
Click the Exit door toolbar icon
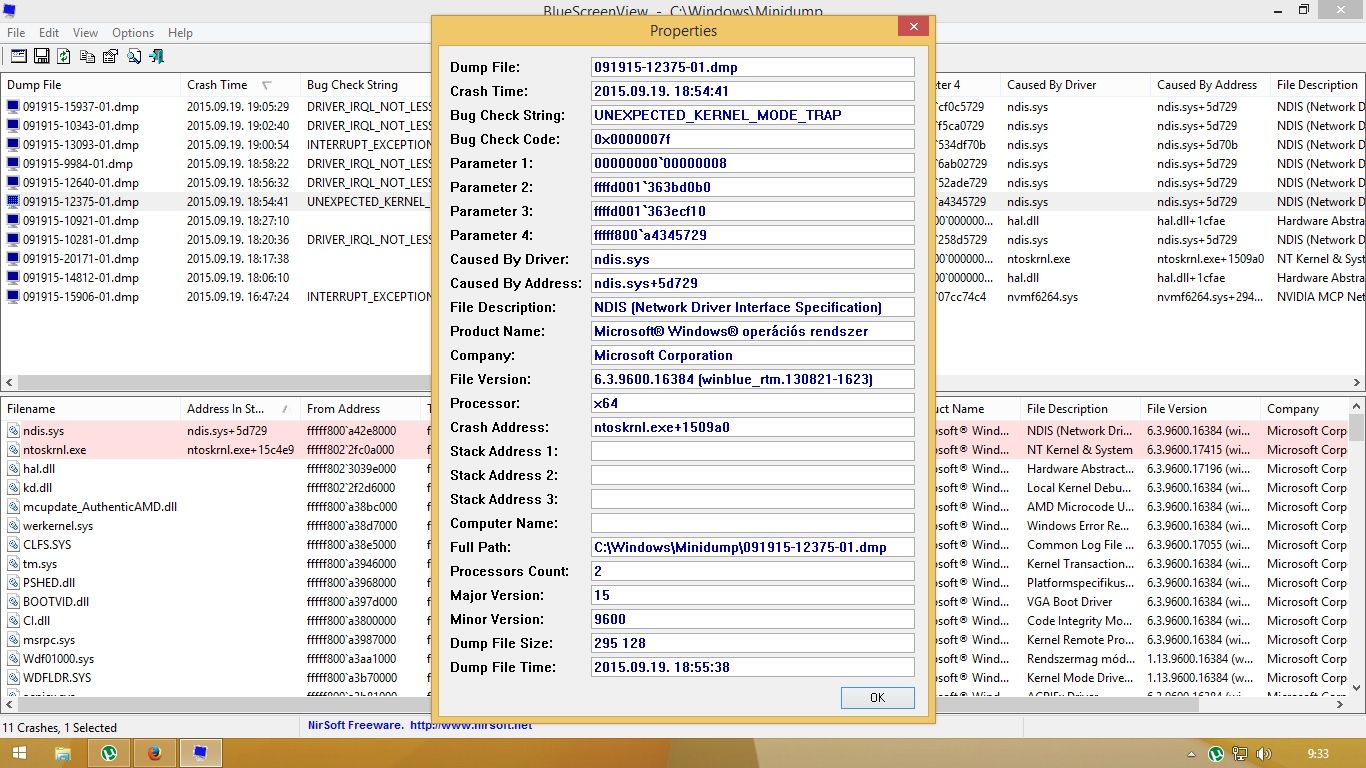click(156, 56)
